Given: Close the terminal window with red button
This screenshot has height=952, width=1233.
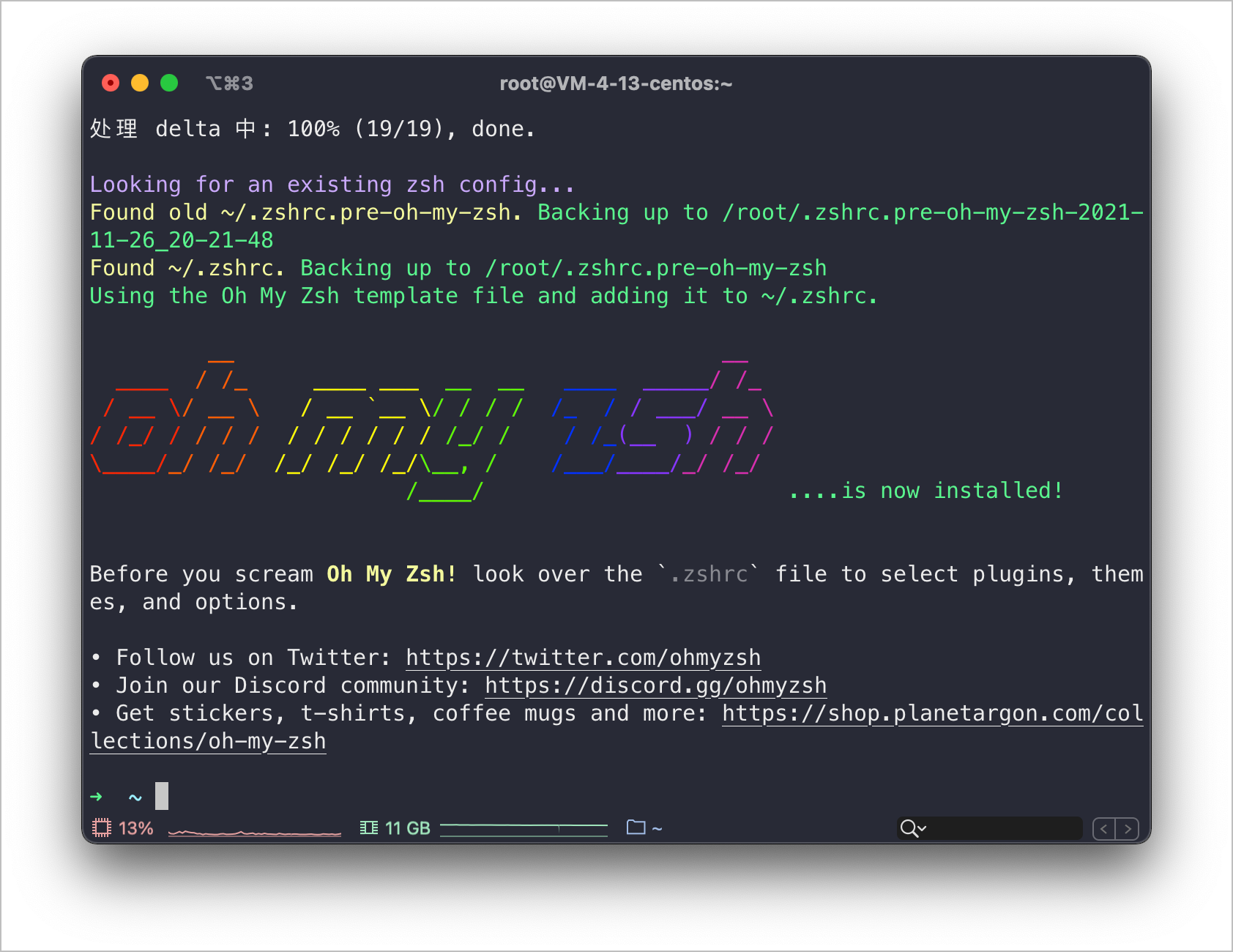Looking at the screenshot, I should (x=111, y=83).
